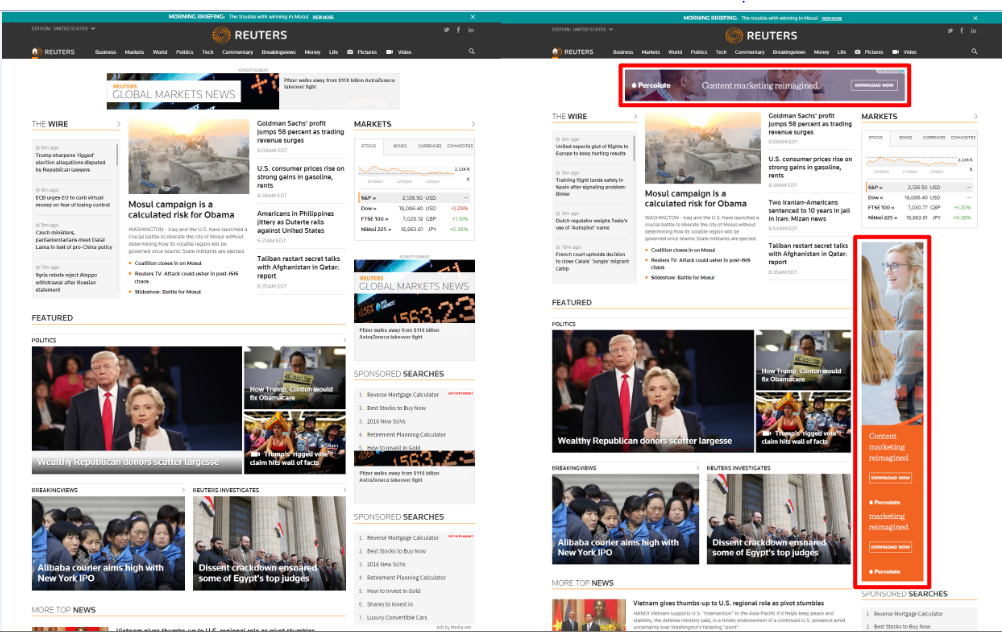1002x632 pixels.
Task: Click 'Slideshow: Battle for Mosul' on left page
Action: pyautogui.click(x=167, y=292)
